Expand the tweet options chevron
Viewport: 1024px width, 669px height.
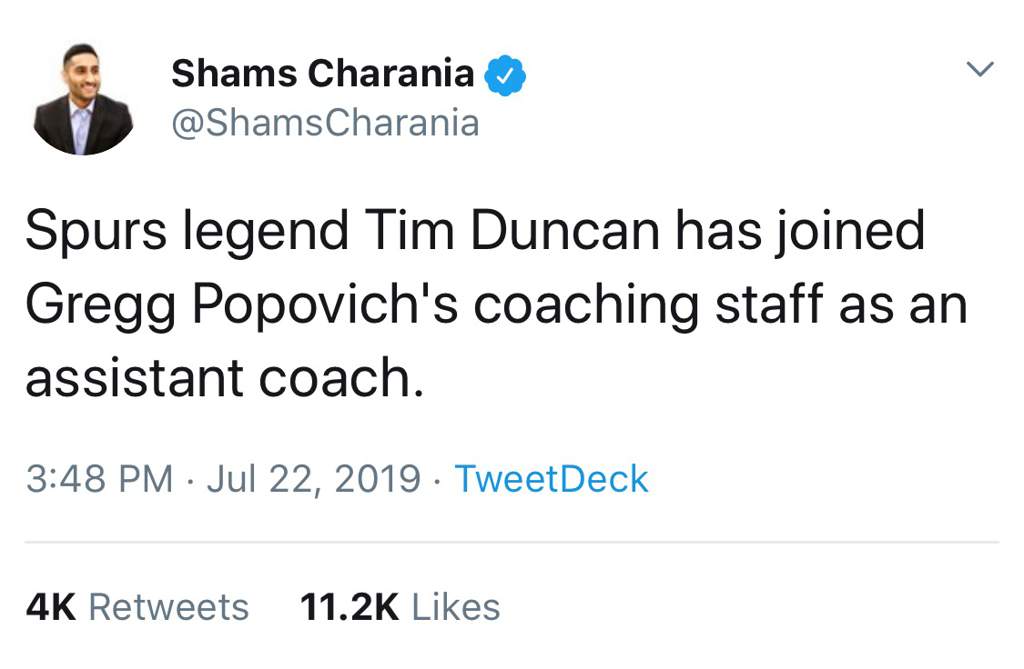[980, 69]
